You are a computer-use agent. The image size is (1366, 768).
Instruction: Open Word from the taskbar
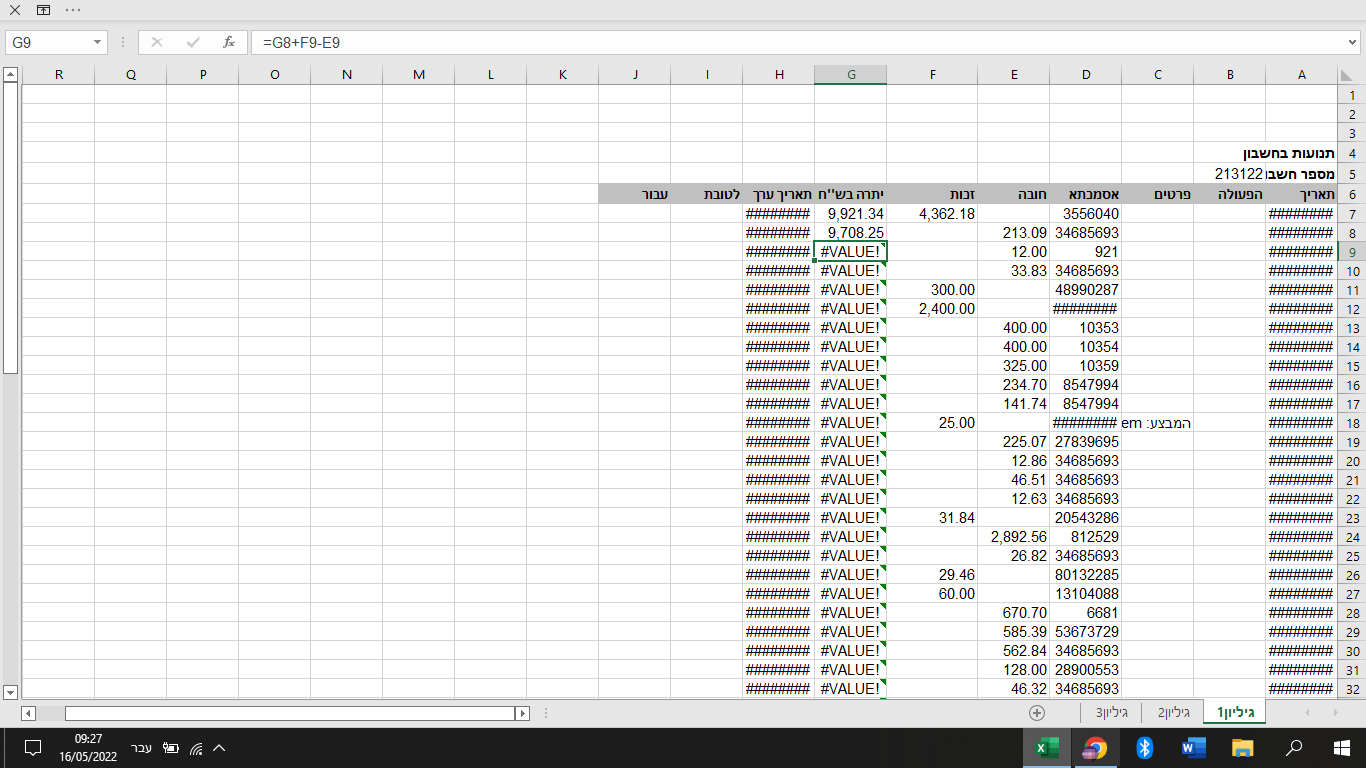pyautogui.click(x=1194, y=748)
